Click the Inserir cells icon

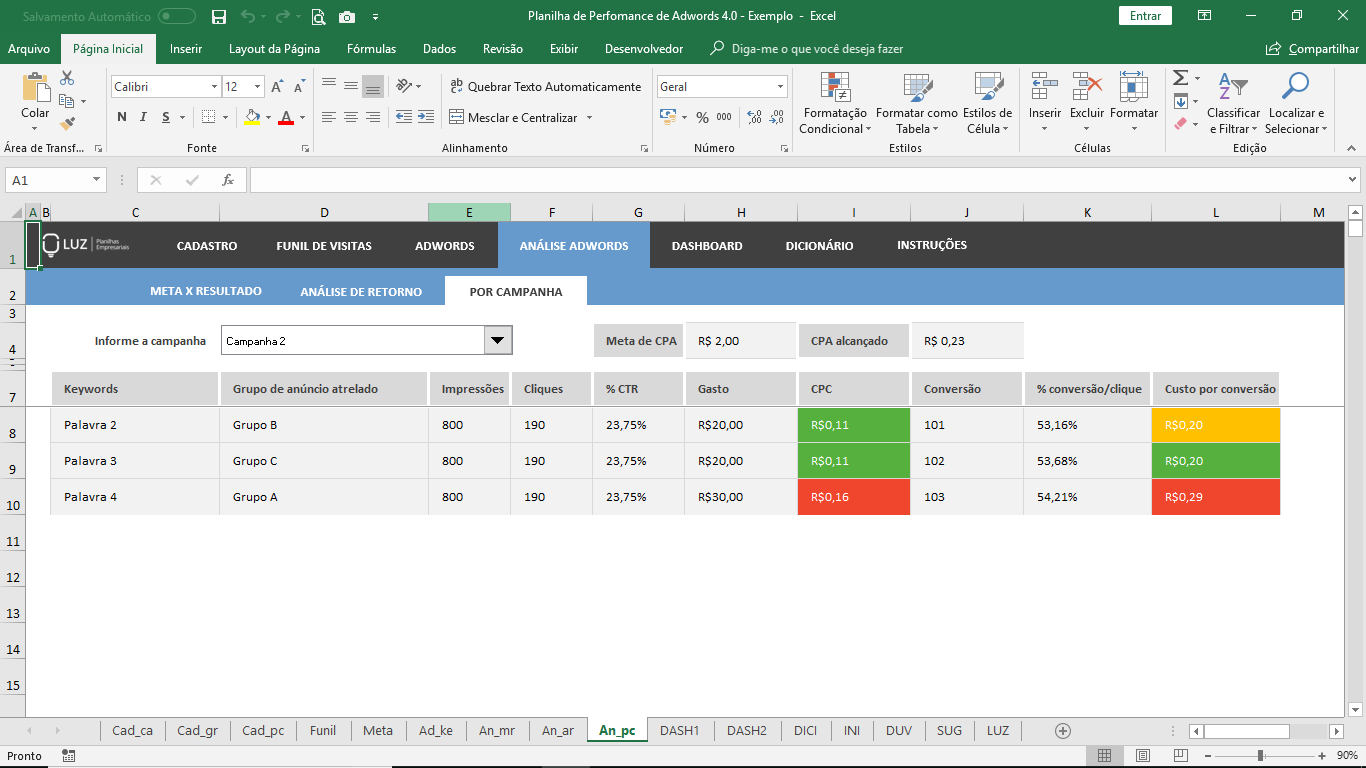1045,88
